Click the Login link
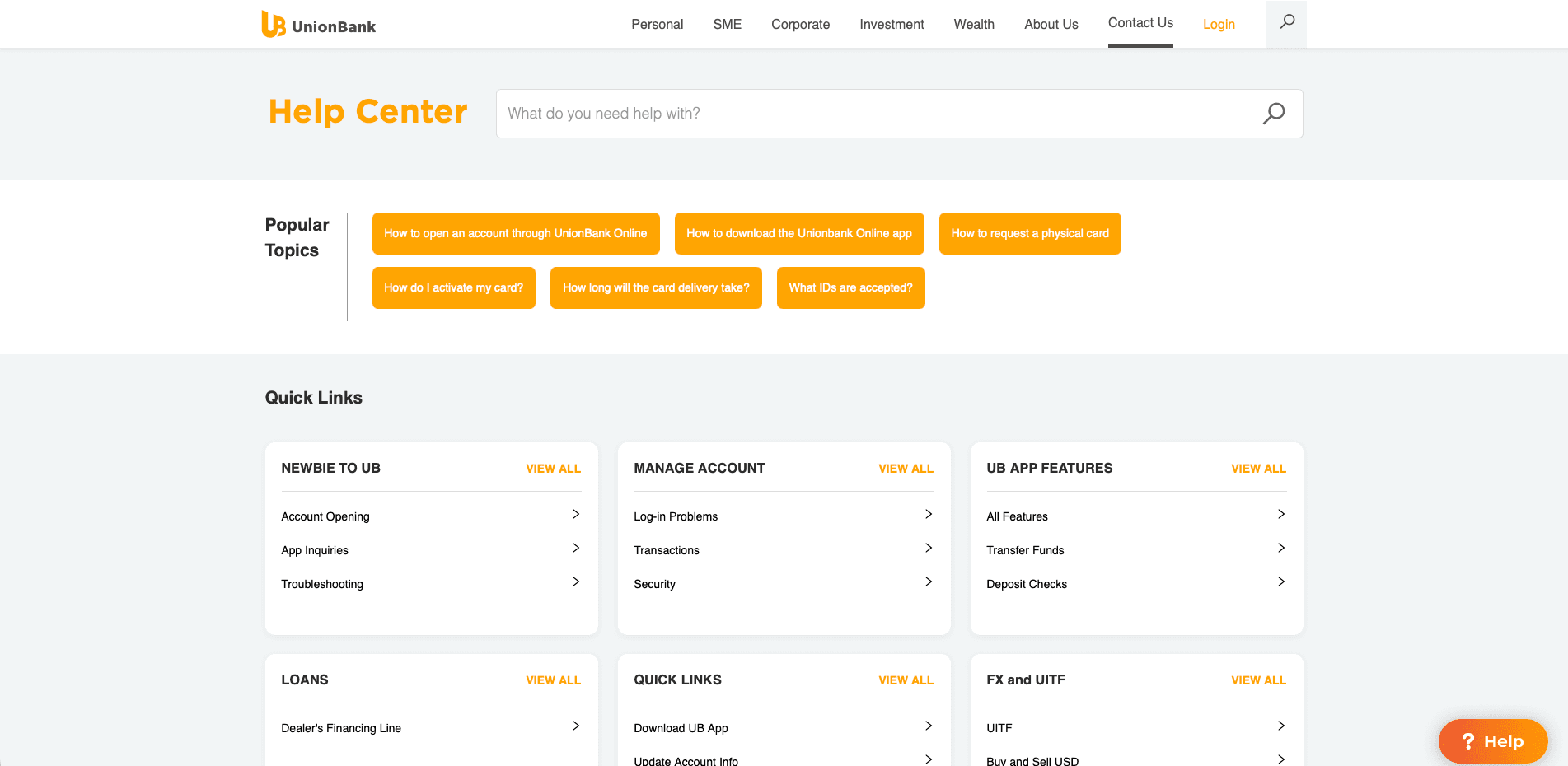The width and height of the screenshot is (1568, 766). [x=1219, y=25]
